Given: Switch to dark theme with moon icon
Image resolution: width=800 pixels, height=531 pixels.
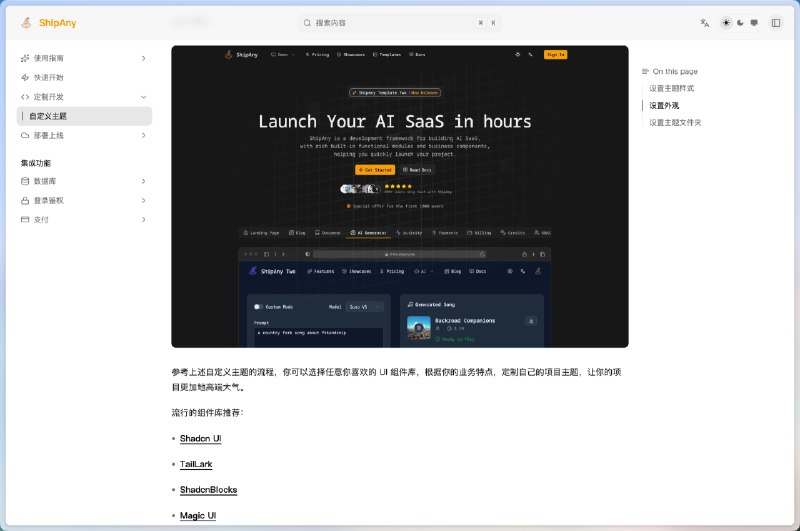Looking at the screenshot, I should click(x=740, y=22).
